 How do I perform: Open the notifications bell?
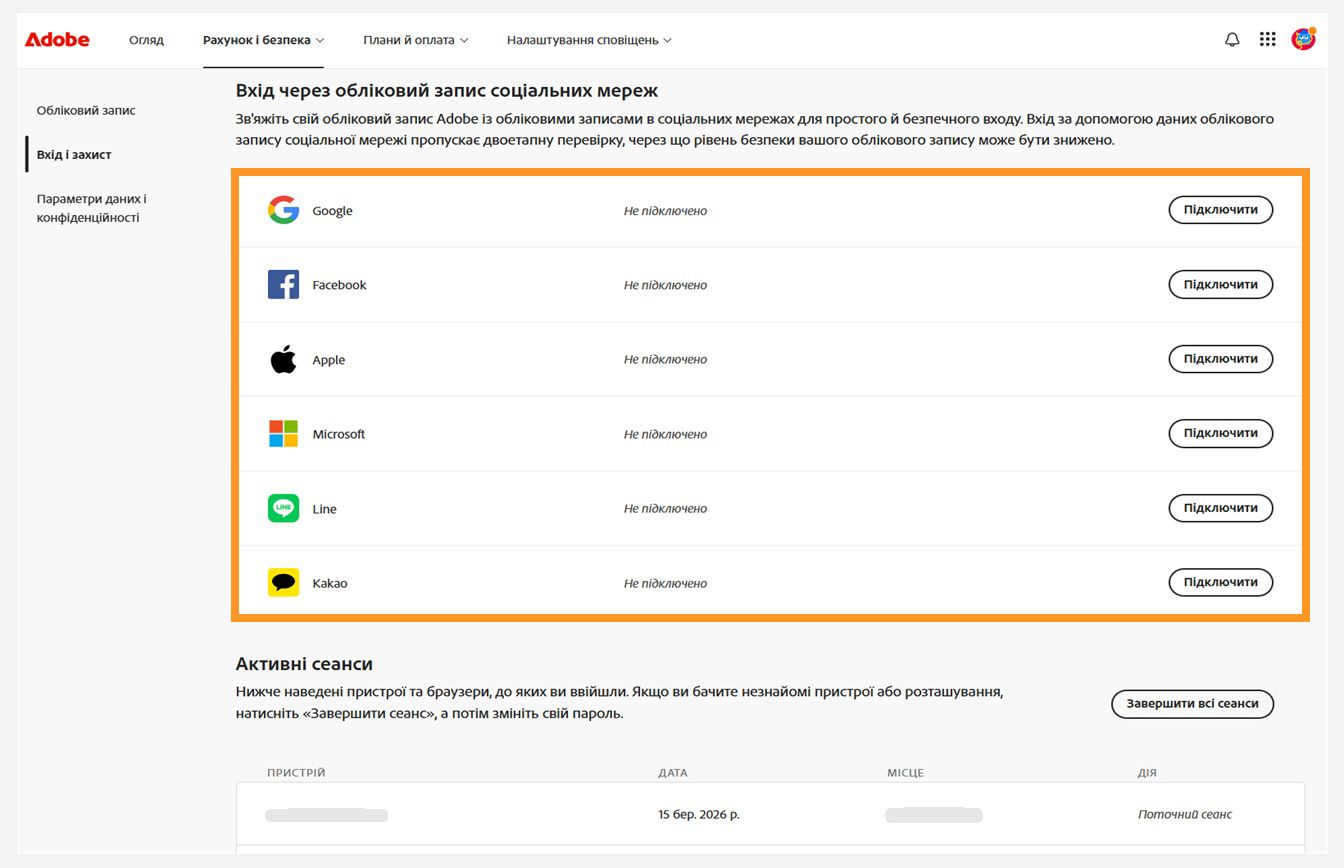(x=1232, y=40)
